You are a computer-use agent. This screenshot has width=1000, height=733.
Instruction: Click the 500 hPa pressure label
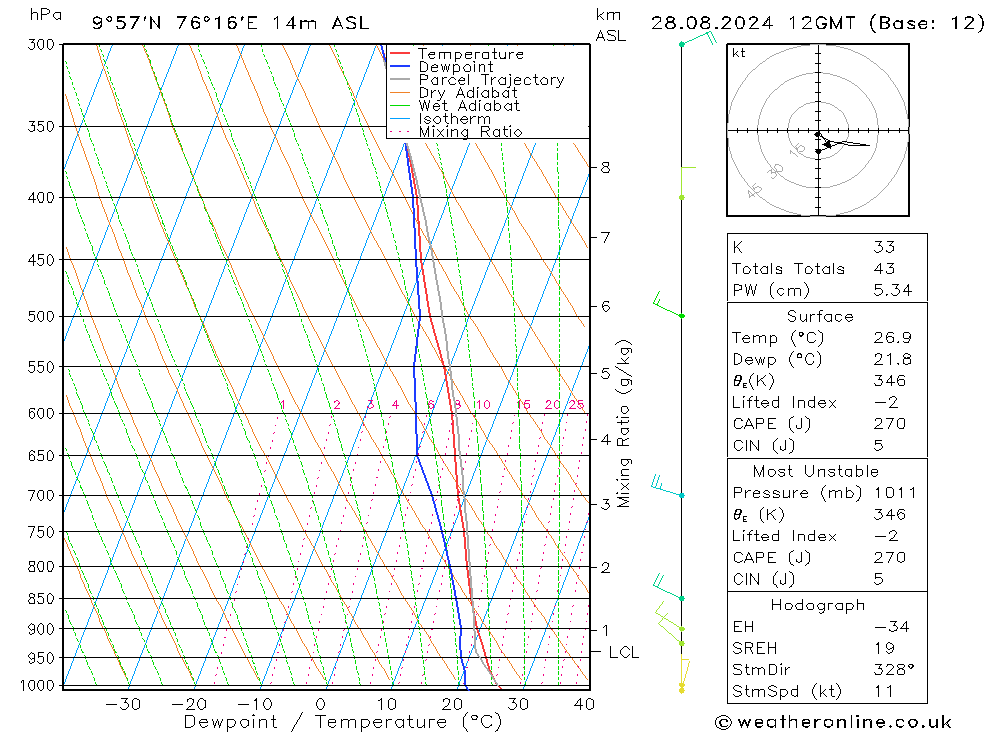pyautogui.click(x=41, y=316)
